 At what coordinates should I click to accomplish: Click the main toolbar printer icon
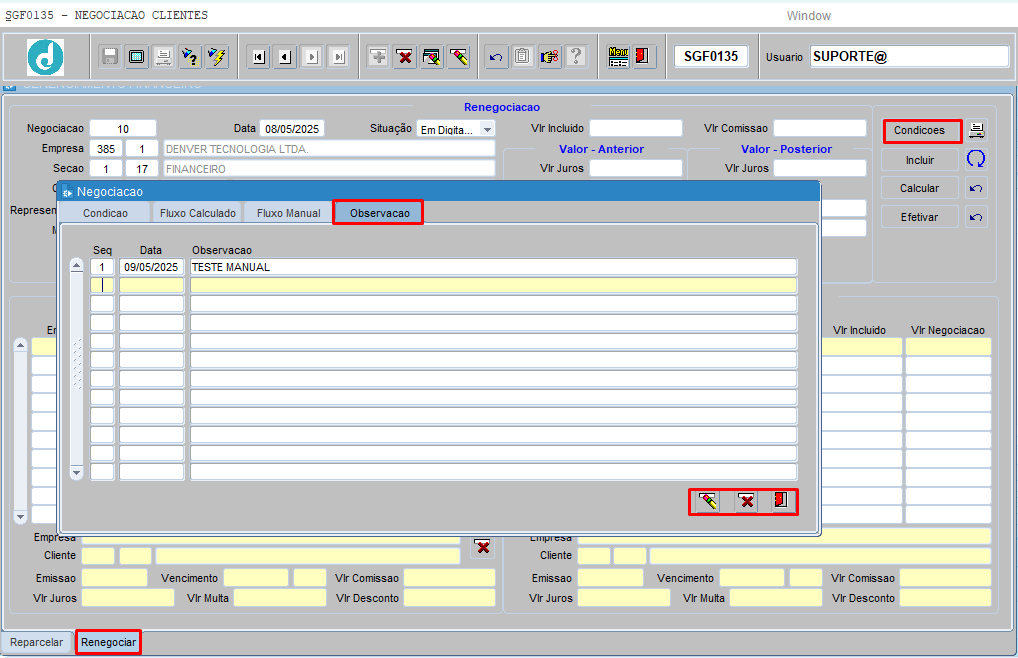click(163, 57)
